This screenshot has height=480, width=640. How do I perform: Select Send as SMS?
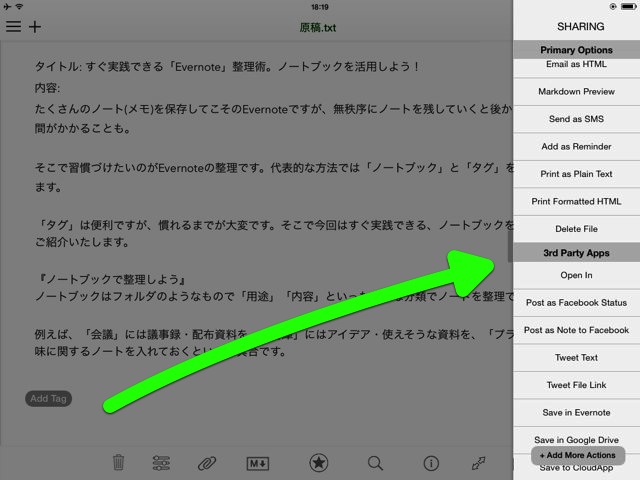(576, 119)
